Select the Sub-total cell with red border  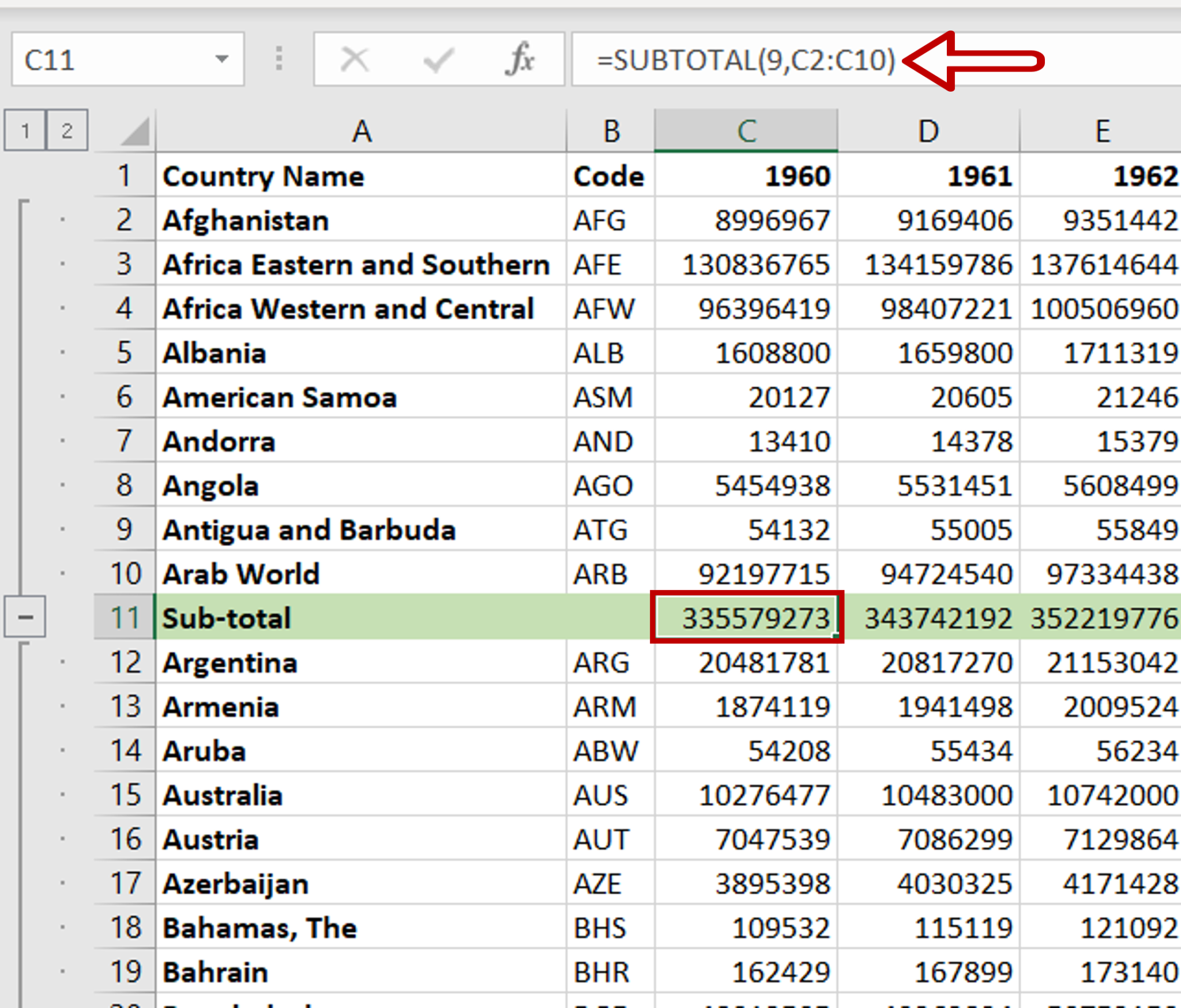coord(747,618)
